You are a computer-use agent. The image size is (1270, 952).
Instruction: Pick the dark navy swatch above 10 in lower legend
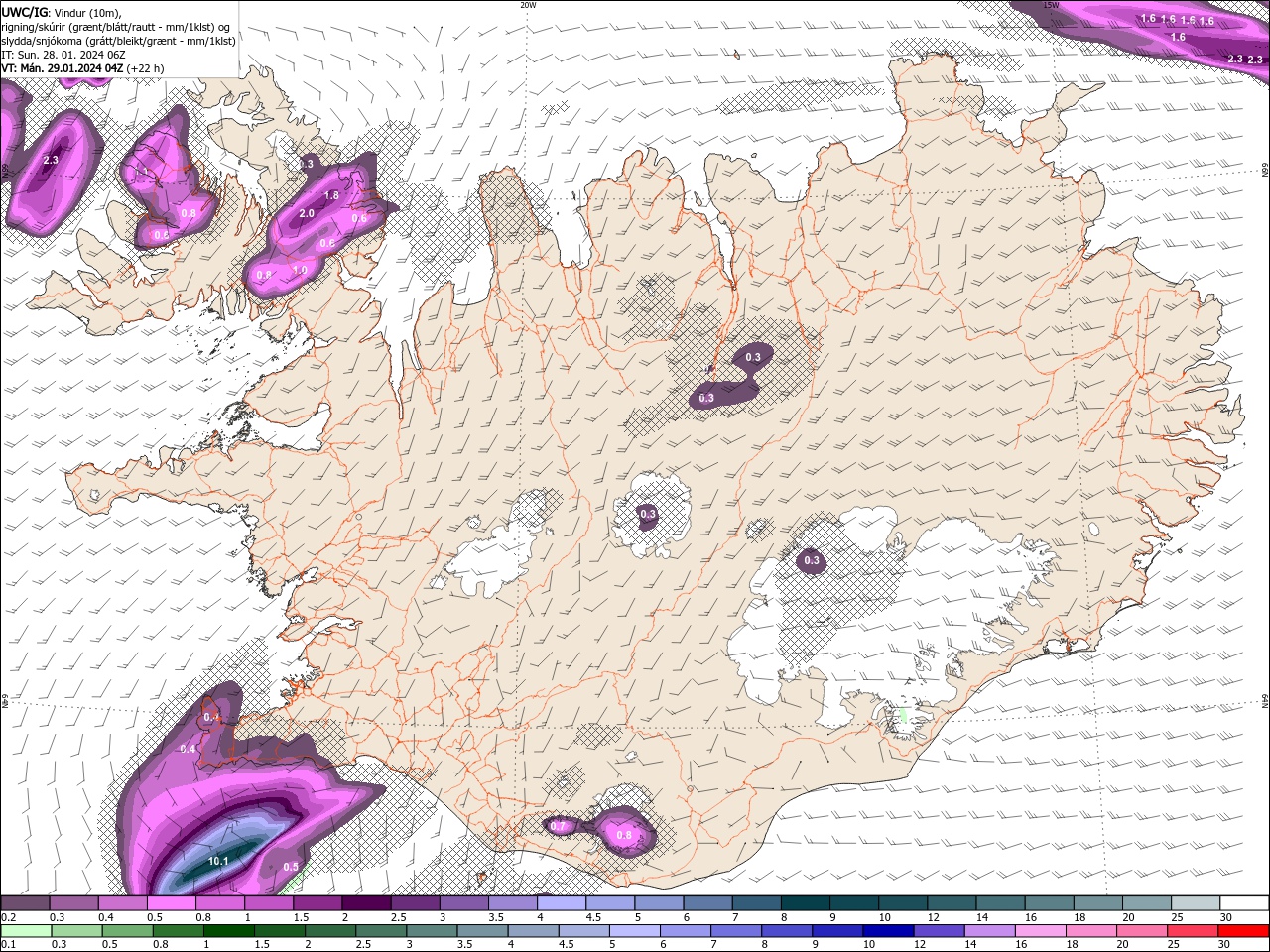(x=886, y=931)
